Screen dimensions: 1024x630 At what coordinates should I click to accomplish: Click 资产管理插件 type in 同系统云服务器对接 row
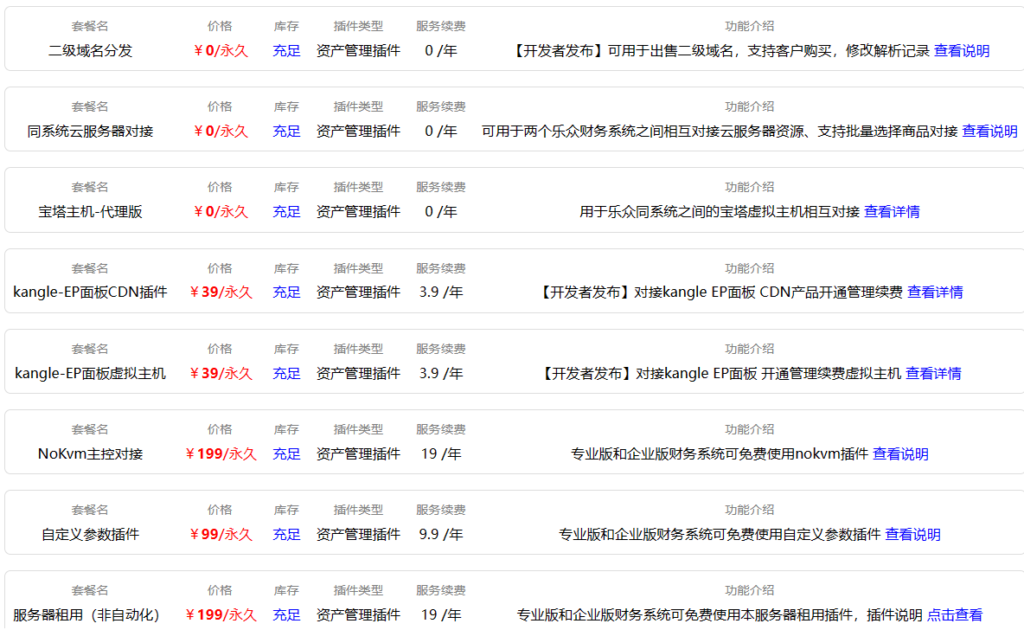click(358, 131)
